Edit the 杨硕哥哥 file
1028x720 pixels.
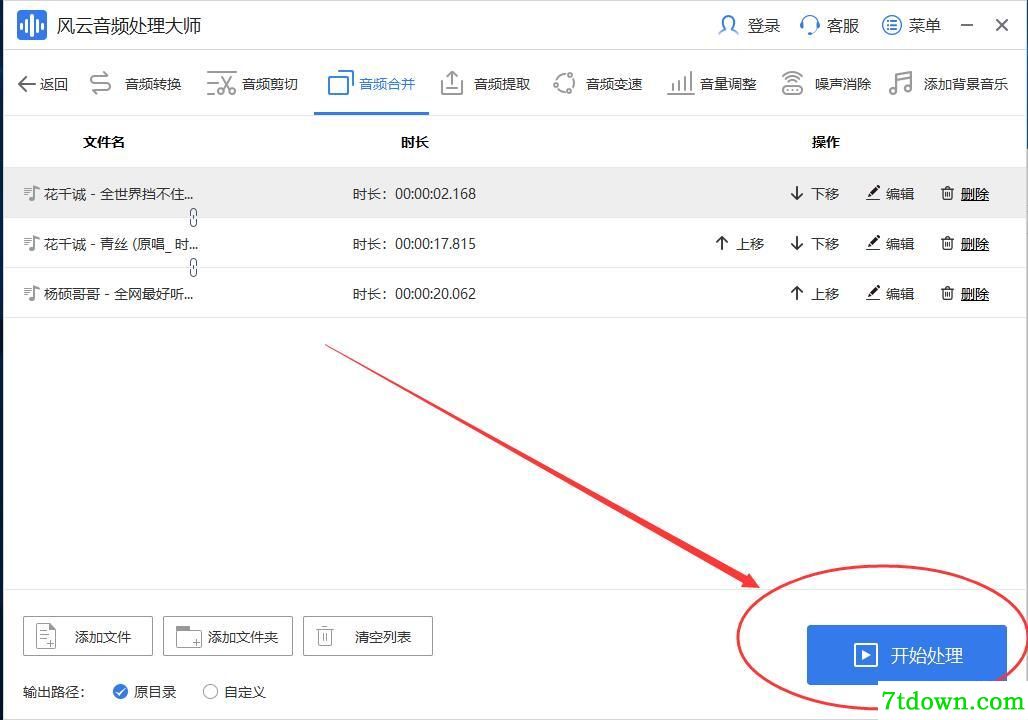890,293
